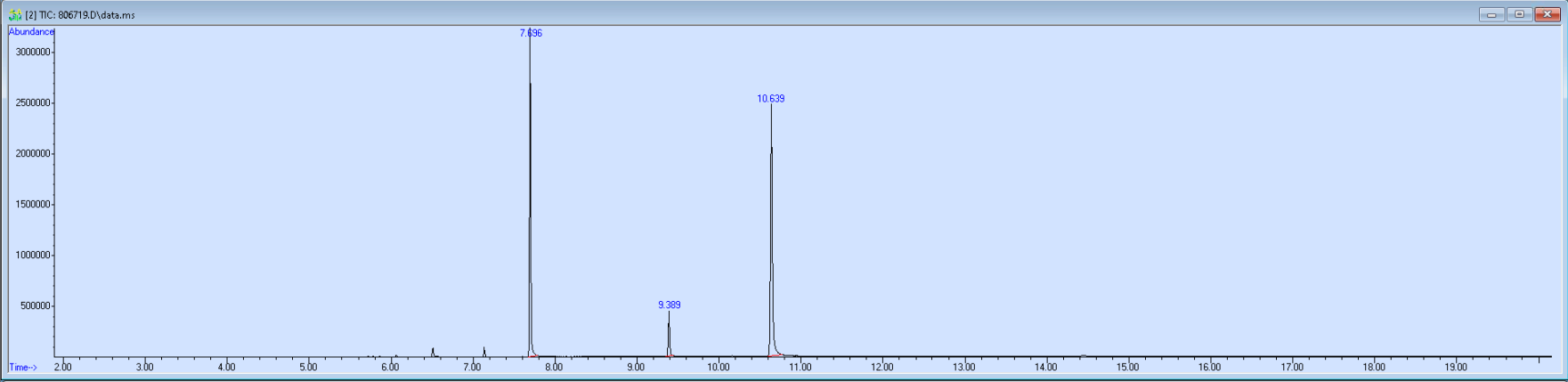Screen dimensions: 1568x382
Task: Click the 1000000 abundance tick label
Action: click(x=33, y=255)
